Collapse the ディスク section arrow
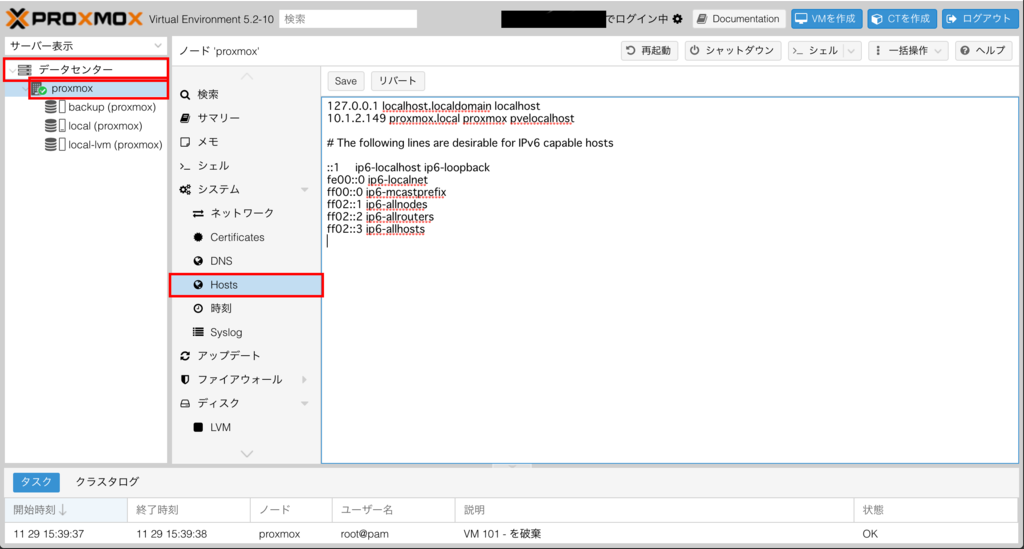 click(305, 403)
